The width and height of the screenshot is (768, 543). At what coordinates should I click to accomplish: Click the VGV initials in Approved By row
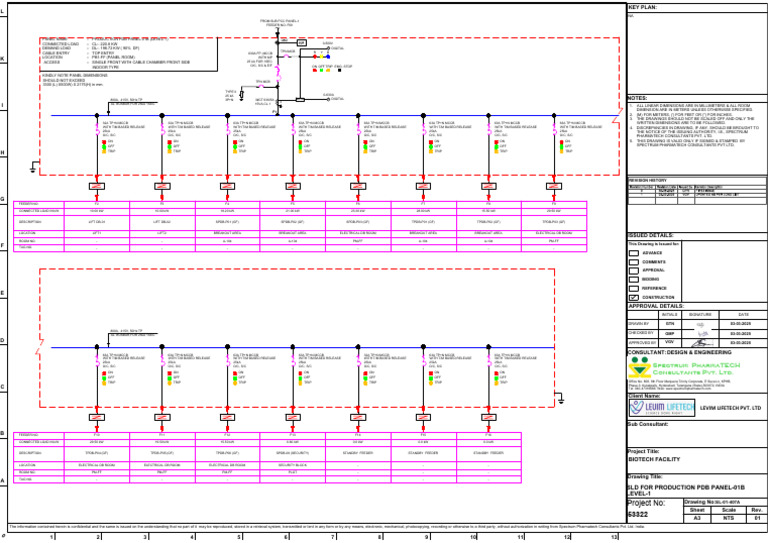[669, 342]
